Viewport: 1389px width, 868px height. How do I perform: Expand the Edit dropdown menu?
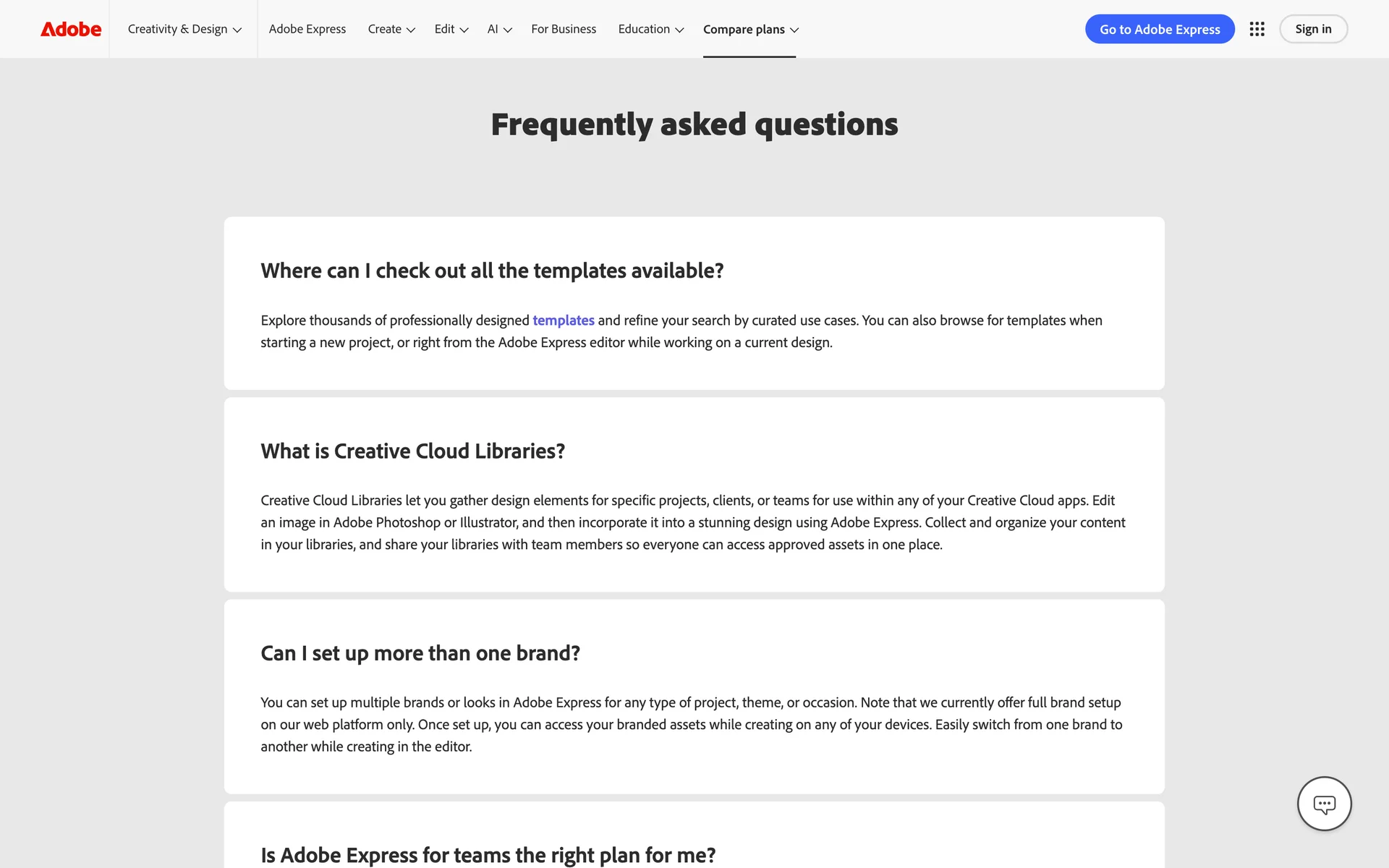pos(451,29)
